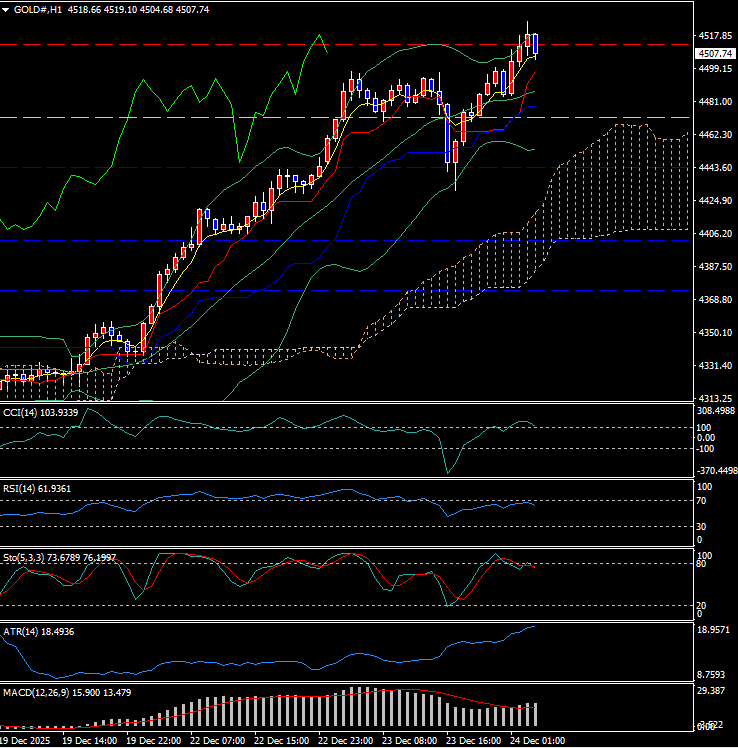Click the ATR scale value 18.9571
Image resolution: width=738 pixels, height=748 pixels.
716,632
